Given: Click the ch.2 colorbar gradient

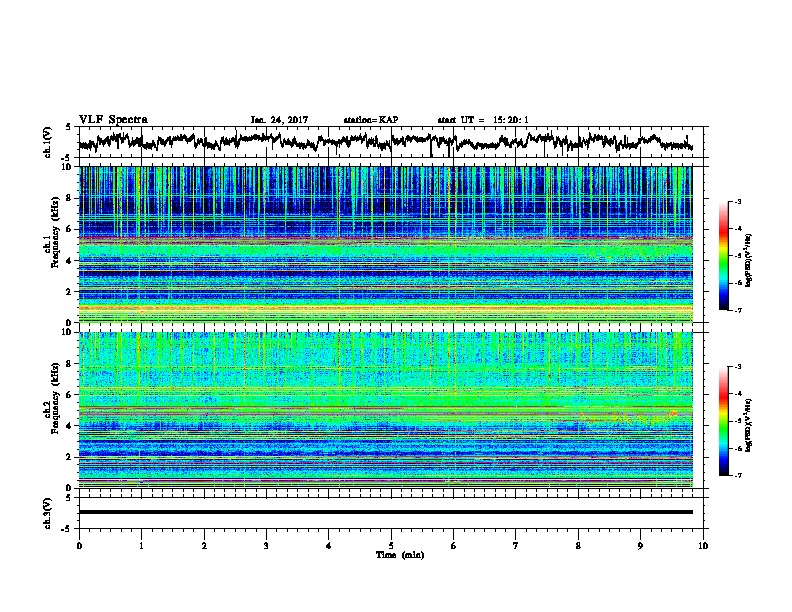Looking at the screenshot, I should point(723,421).
